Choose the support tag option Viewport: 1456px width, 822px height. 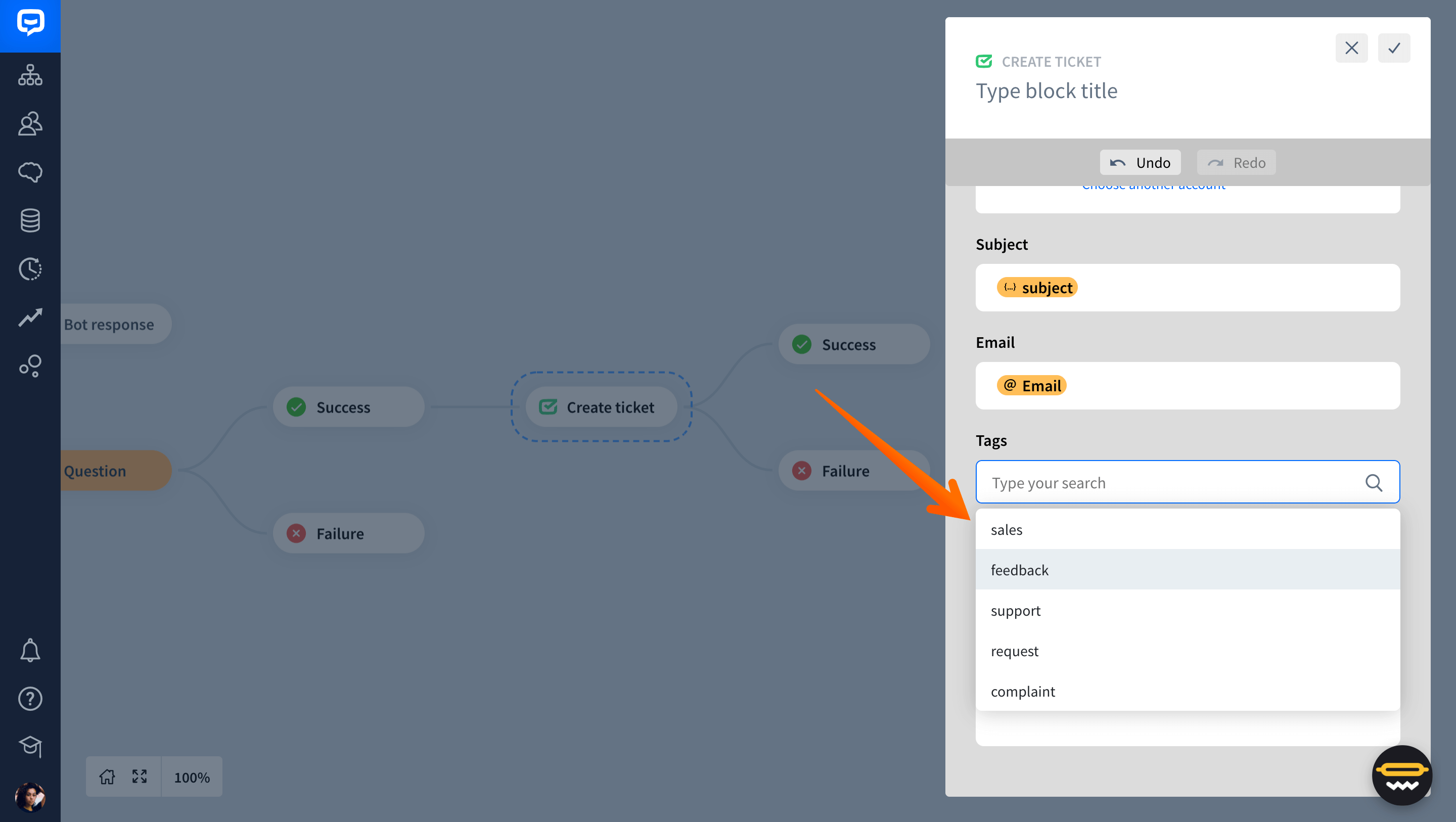click(x=1188, y=611)
